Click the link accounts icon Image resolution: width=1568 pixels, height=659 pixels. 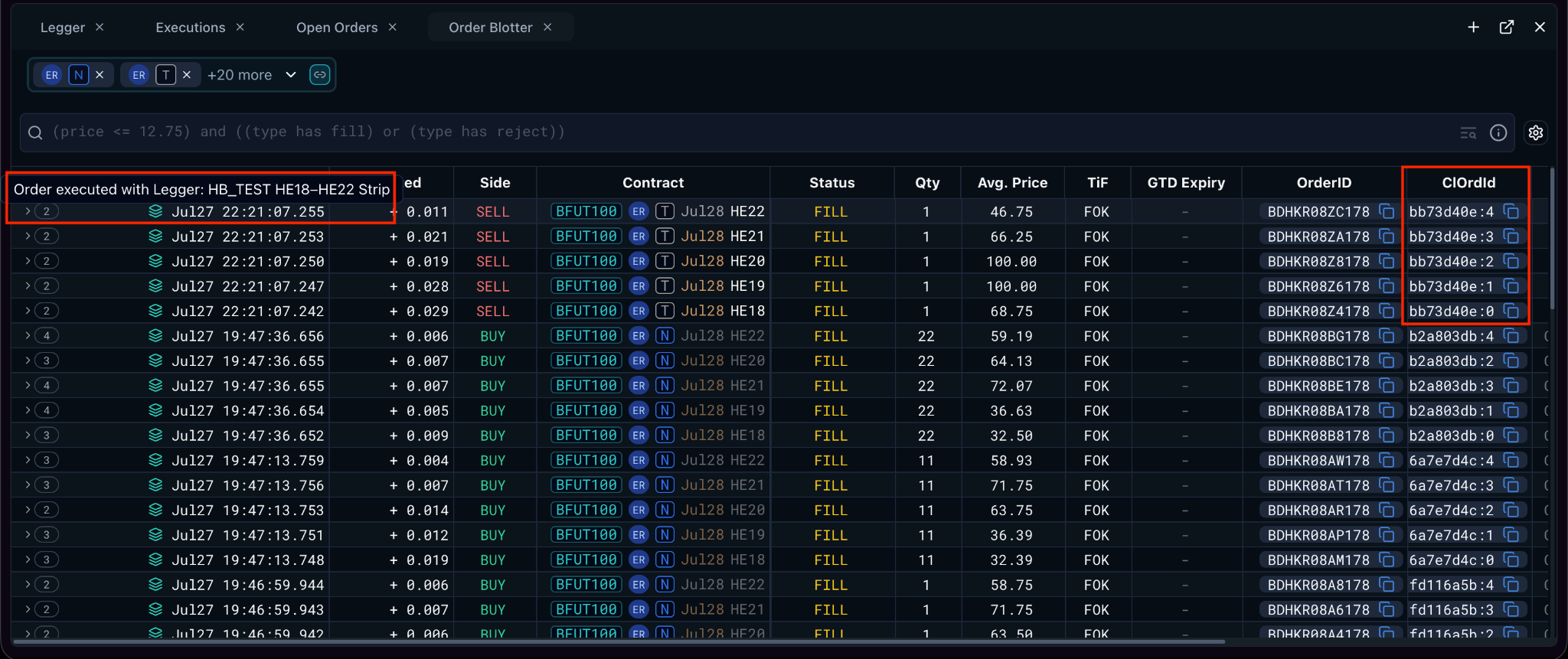(319, 75)
